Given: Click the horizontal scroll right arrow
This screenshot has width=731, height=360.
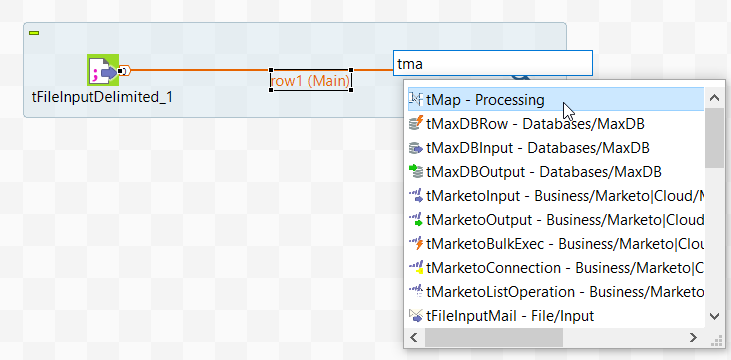Looking at the screenshot, I should 693,337.
